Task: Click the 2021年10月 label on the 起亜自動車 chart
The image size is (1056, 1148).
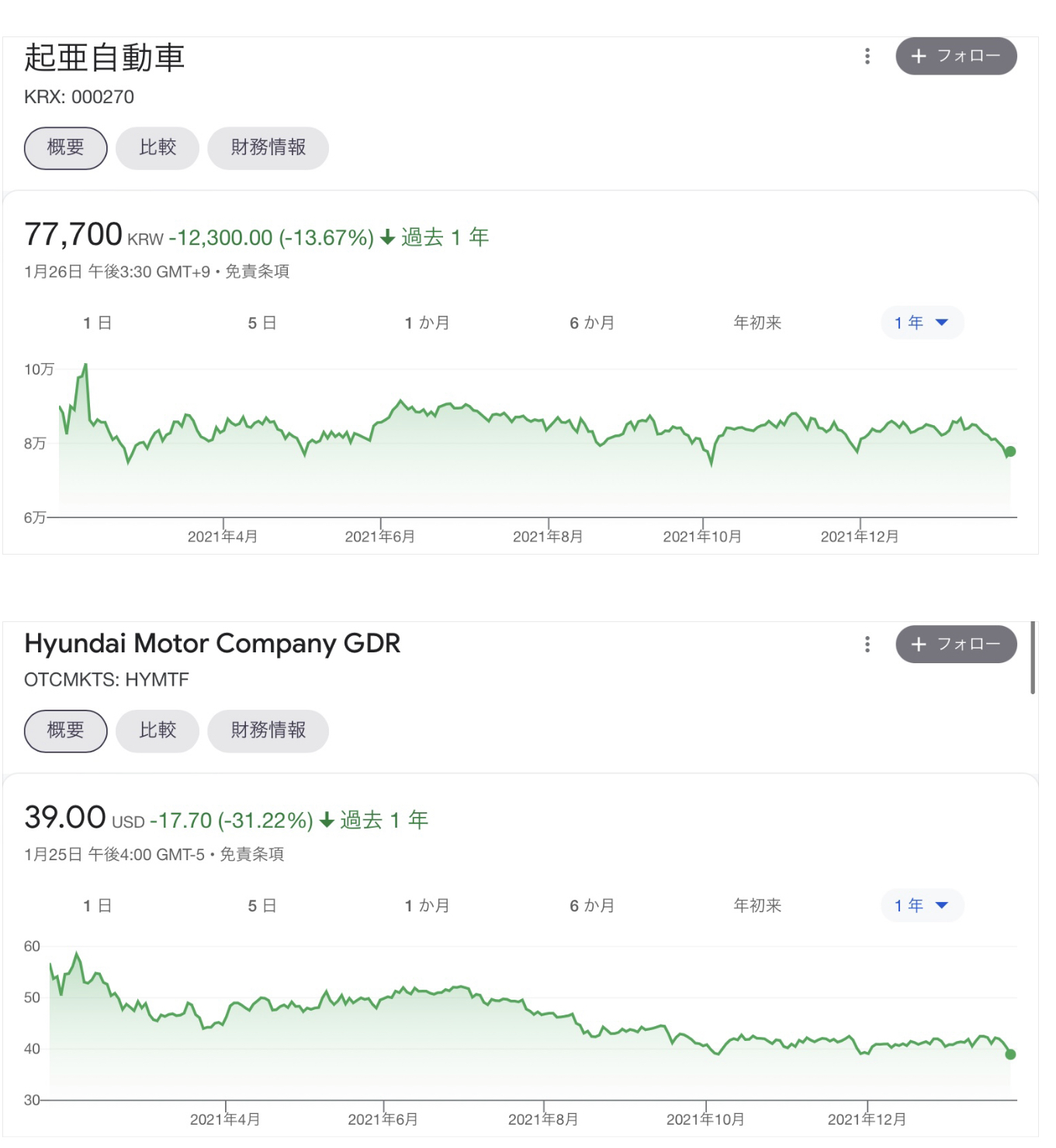Action: (702, 537)
